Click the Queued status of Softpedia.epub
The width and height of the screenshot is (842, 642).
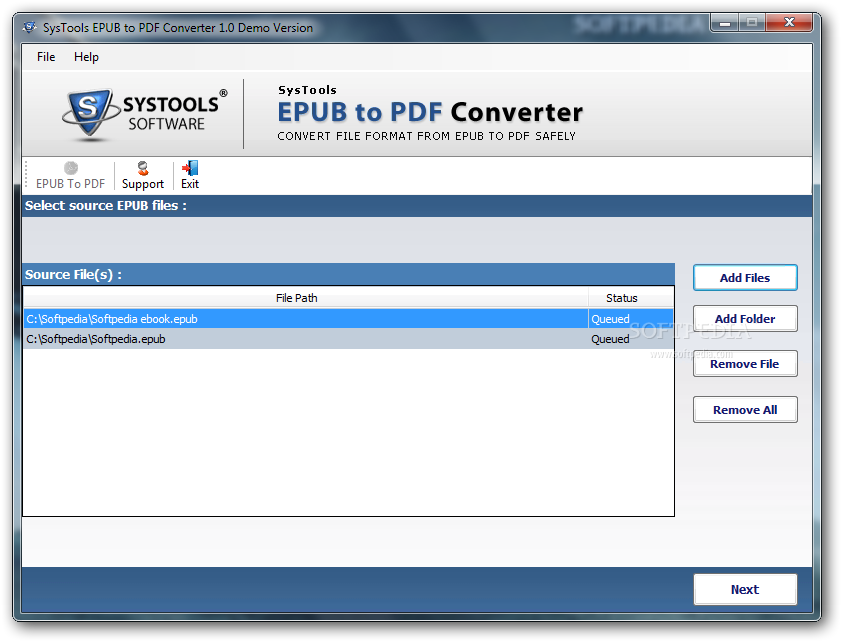pyautogui.click(x=610, y=339)
